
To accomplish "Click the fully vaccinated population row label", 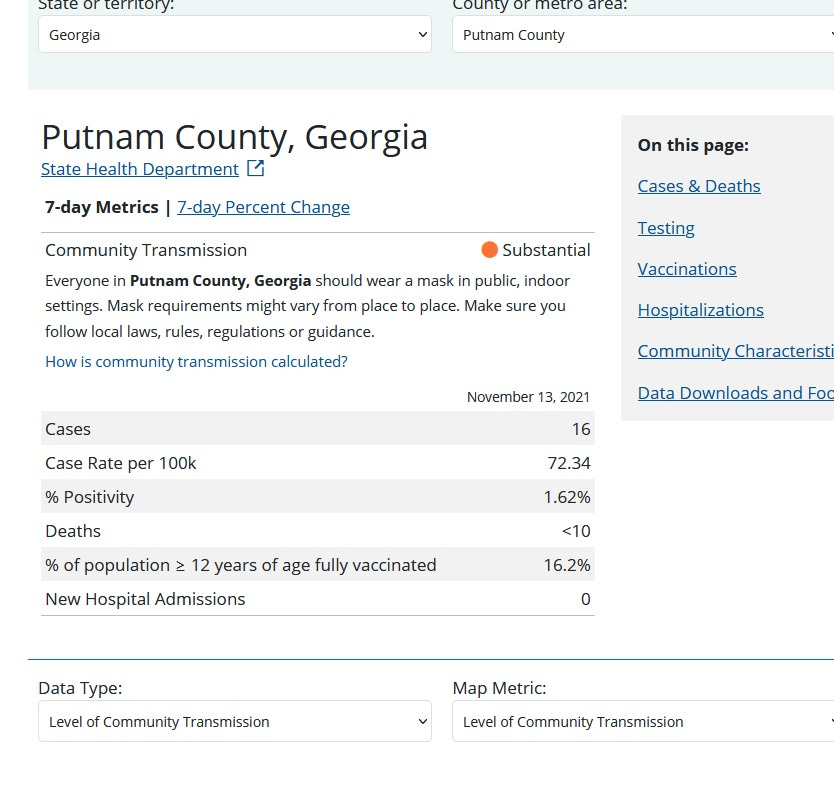I will click(x=241, y=565).
